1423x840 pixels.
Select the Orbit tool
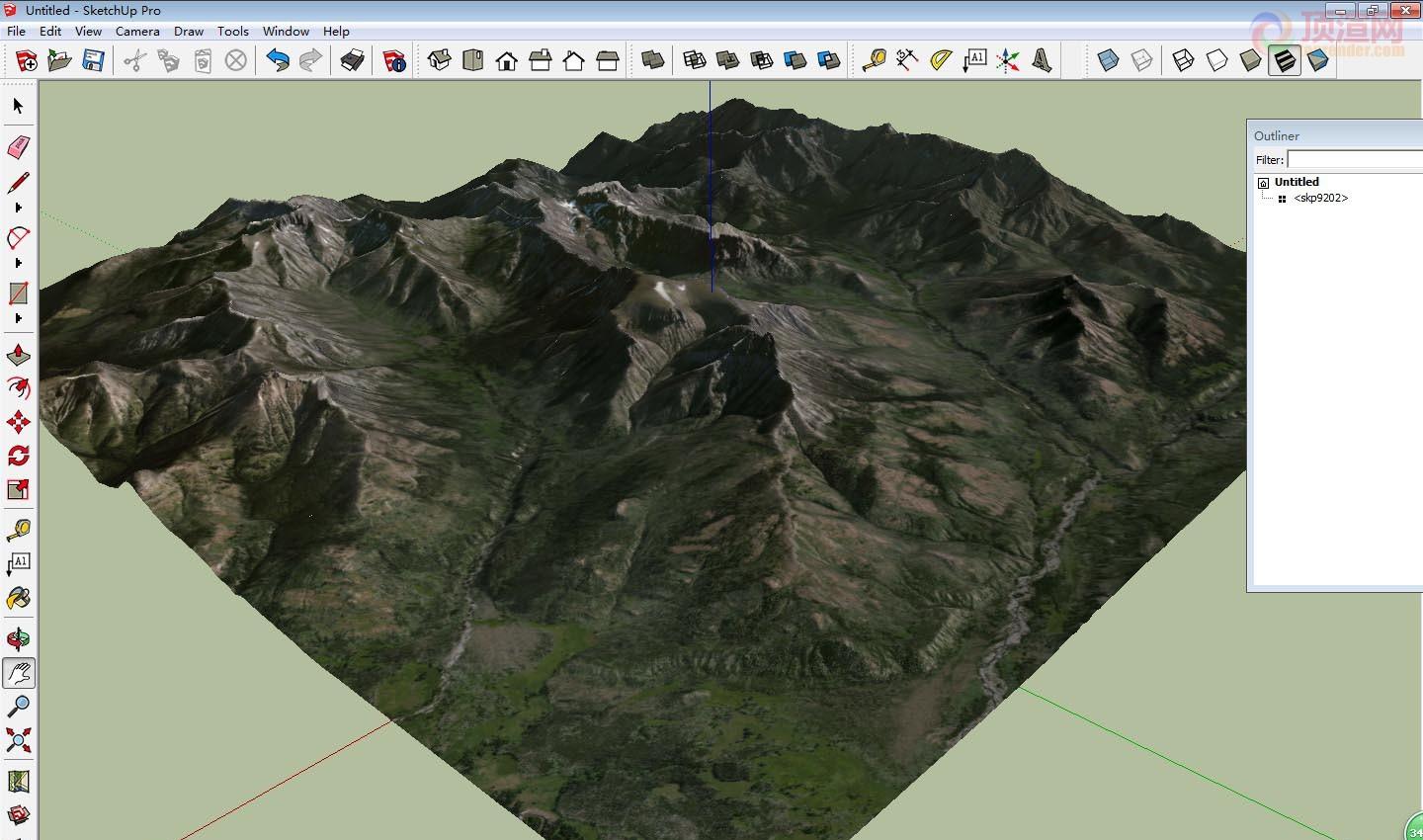[19, 639]
